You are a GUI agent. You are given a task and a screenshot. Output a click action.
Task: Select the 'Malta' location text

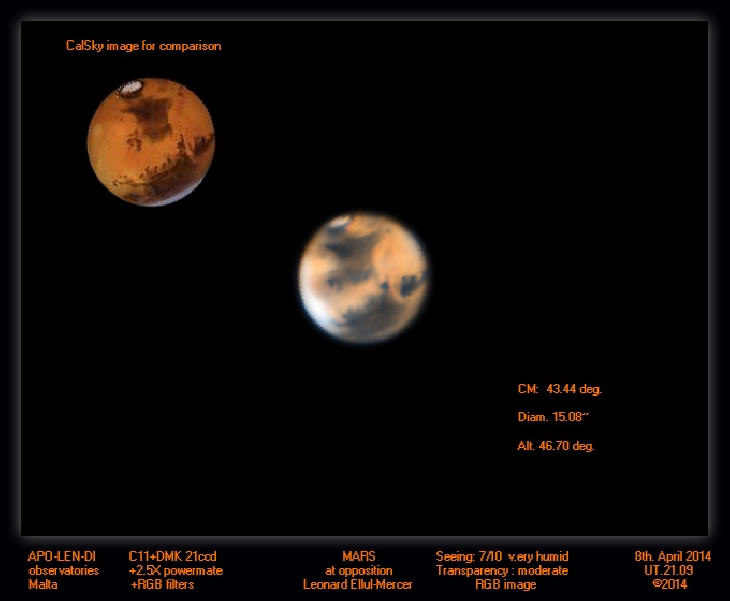pyautogui.click(x=43, y=585)
